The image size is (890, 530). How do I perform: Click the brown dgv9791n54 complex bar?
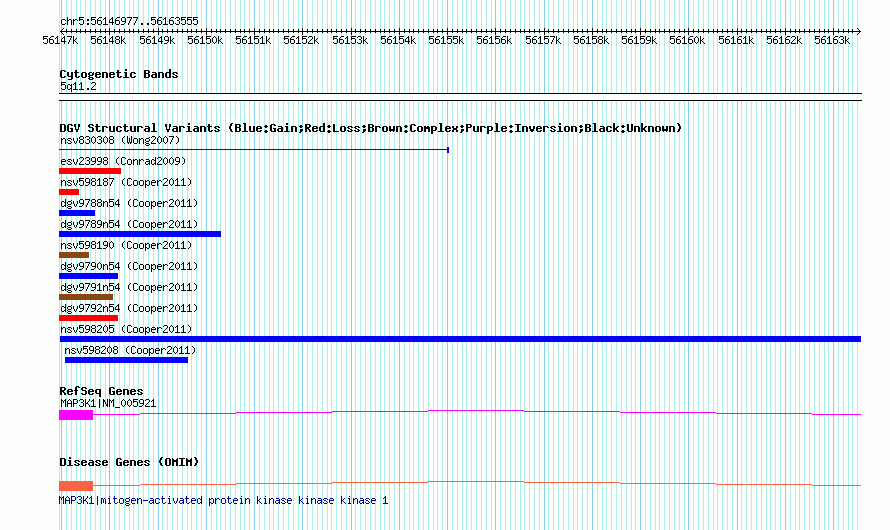coord(86,297)
